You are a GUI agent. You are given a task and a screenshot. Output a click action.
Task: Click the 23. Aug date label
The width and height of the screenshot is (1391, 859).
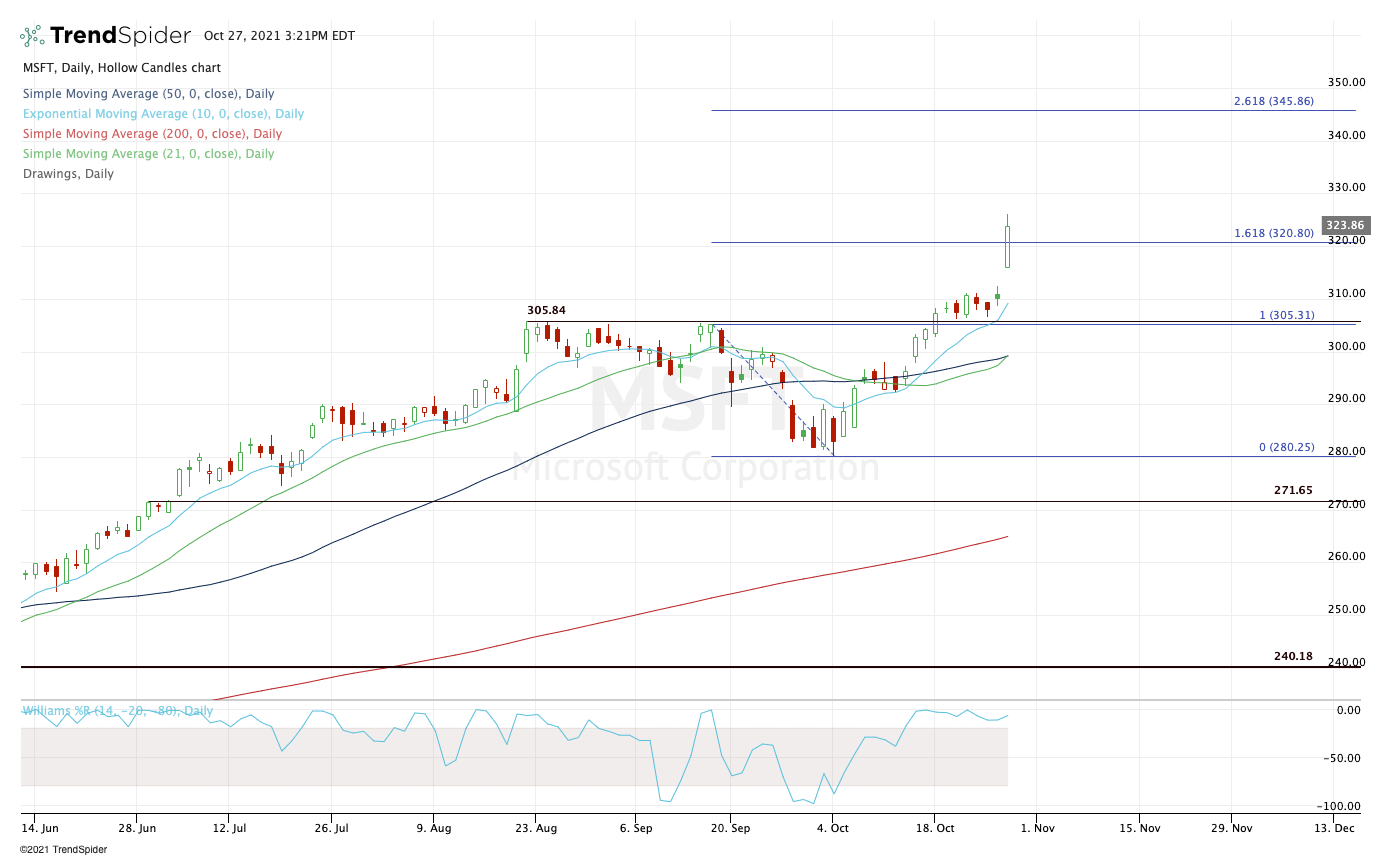point(535,828)
